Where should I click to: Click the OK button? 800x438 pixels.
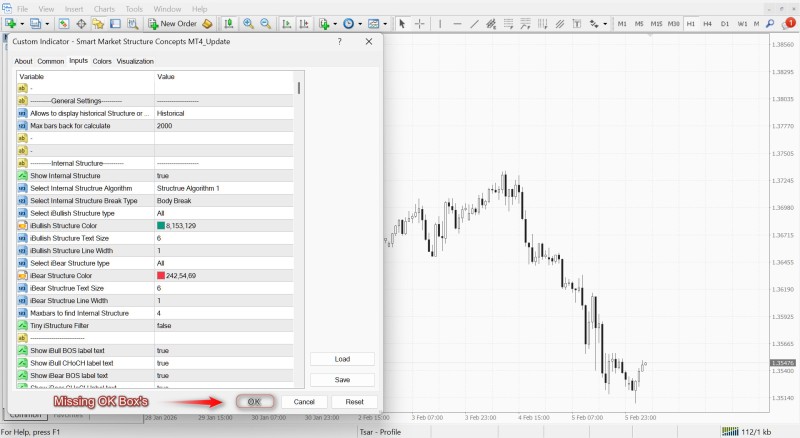[x=255, y=402]
